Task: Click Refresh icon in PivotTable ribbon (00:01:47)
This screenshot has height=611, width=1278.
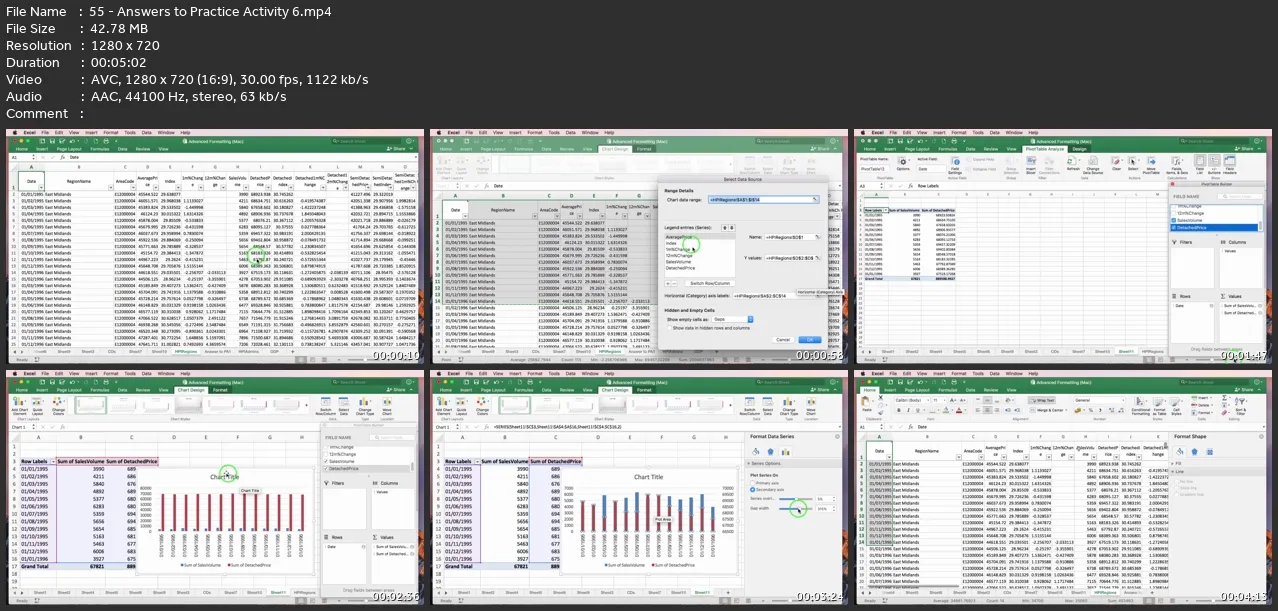Action: 1072,161
